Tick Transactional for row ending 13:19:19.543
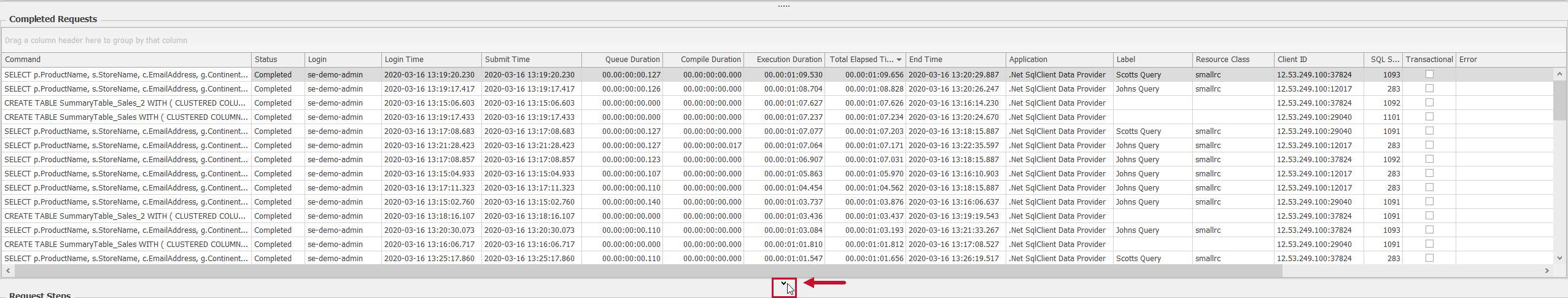1568x298 pixels. (x=1429, y=216)
